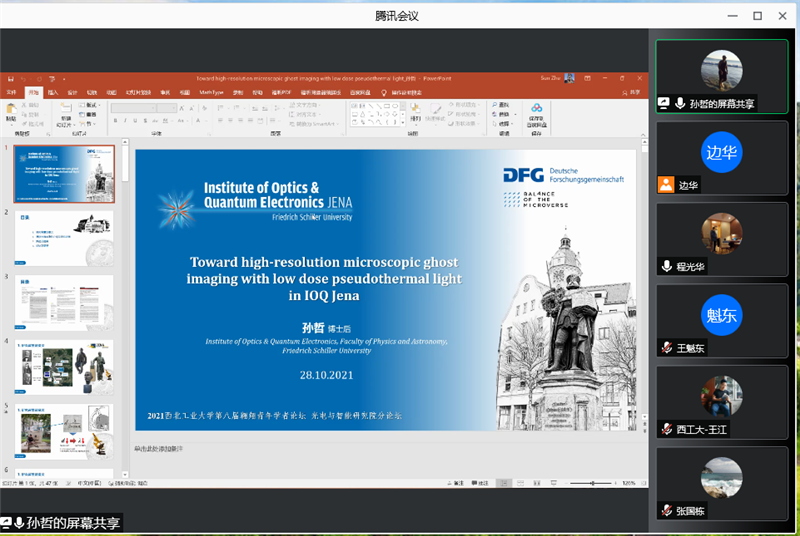Open the Shape Fill dropdown
The image size is (800, 536).
point(464,105)
